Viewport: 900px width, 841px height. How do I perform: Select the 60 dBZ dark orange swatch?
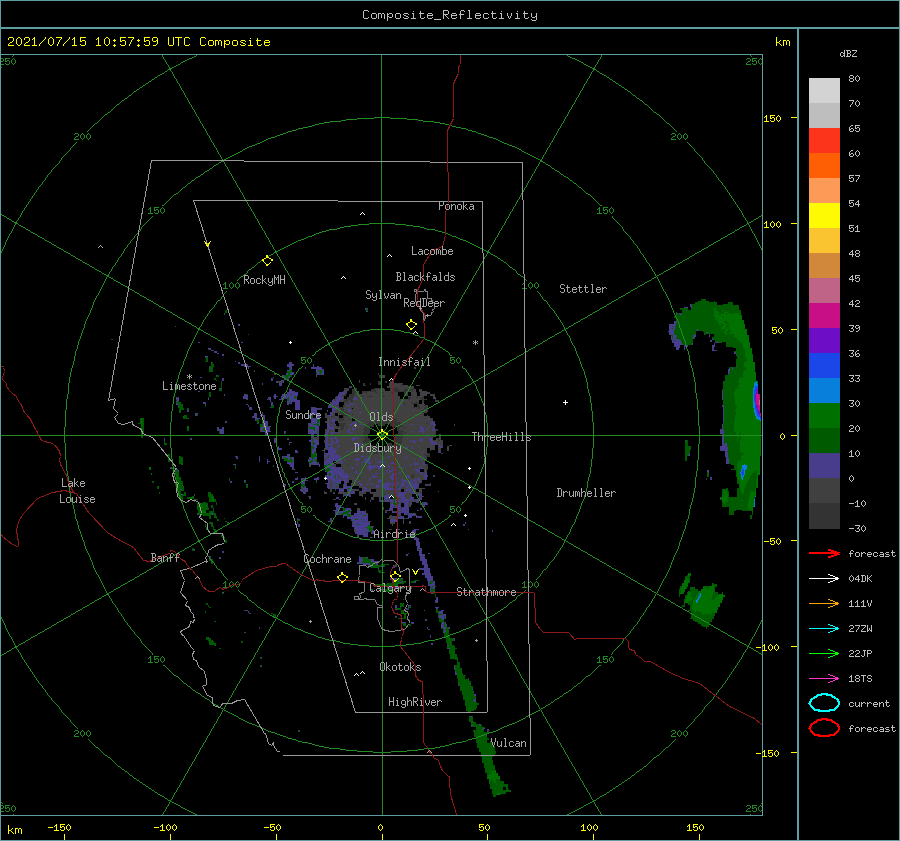tap(824, 165)
